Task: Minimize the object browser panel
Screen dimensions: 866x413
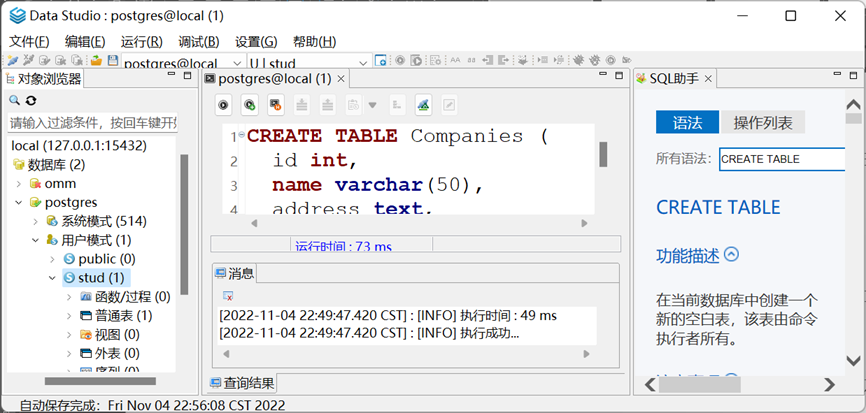Action: click(172, 75)
